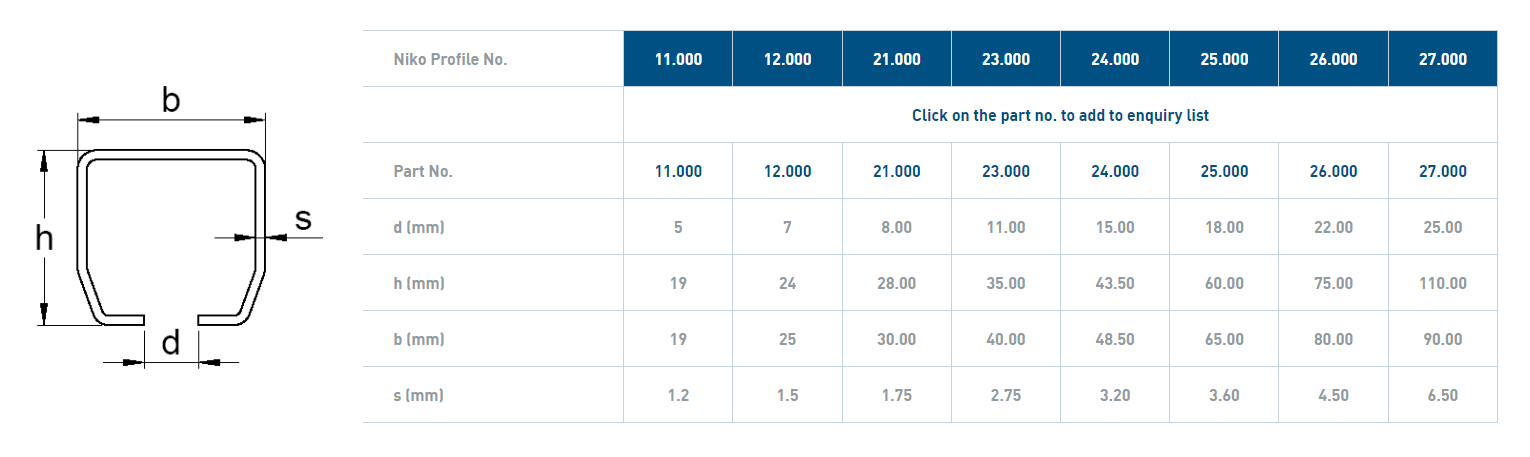Choose part number 25.000 in Part No. row
This screenshot has height=457, width=1530.
point(1224,171)
